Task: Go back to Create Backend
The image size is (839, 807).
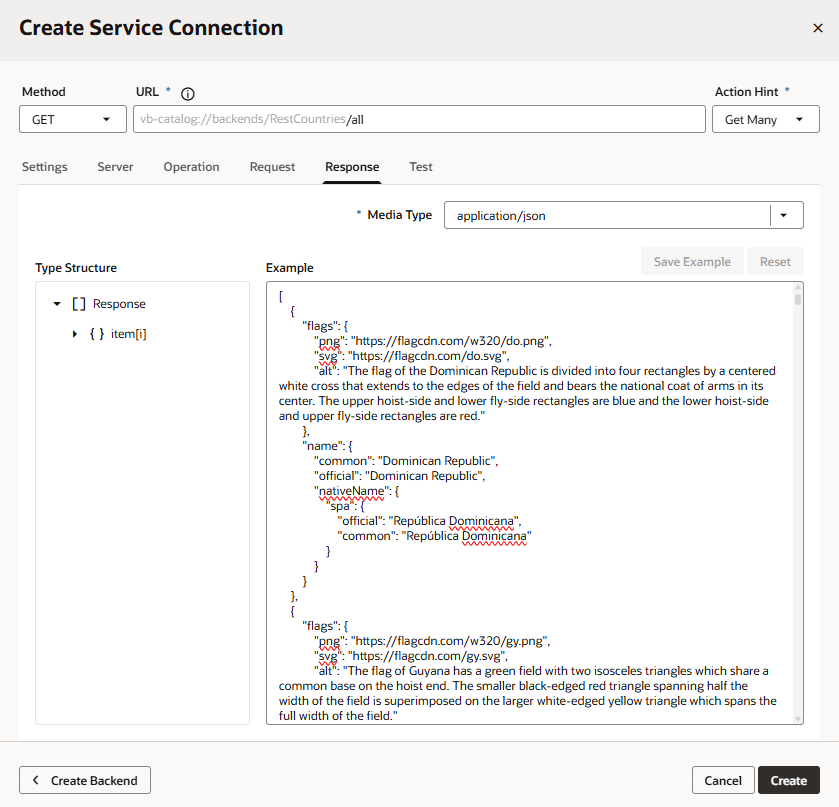Action: click(85, 780)
